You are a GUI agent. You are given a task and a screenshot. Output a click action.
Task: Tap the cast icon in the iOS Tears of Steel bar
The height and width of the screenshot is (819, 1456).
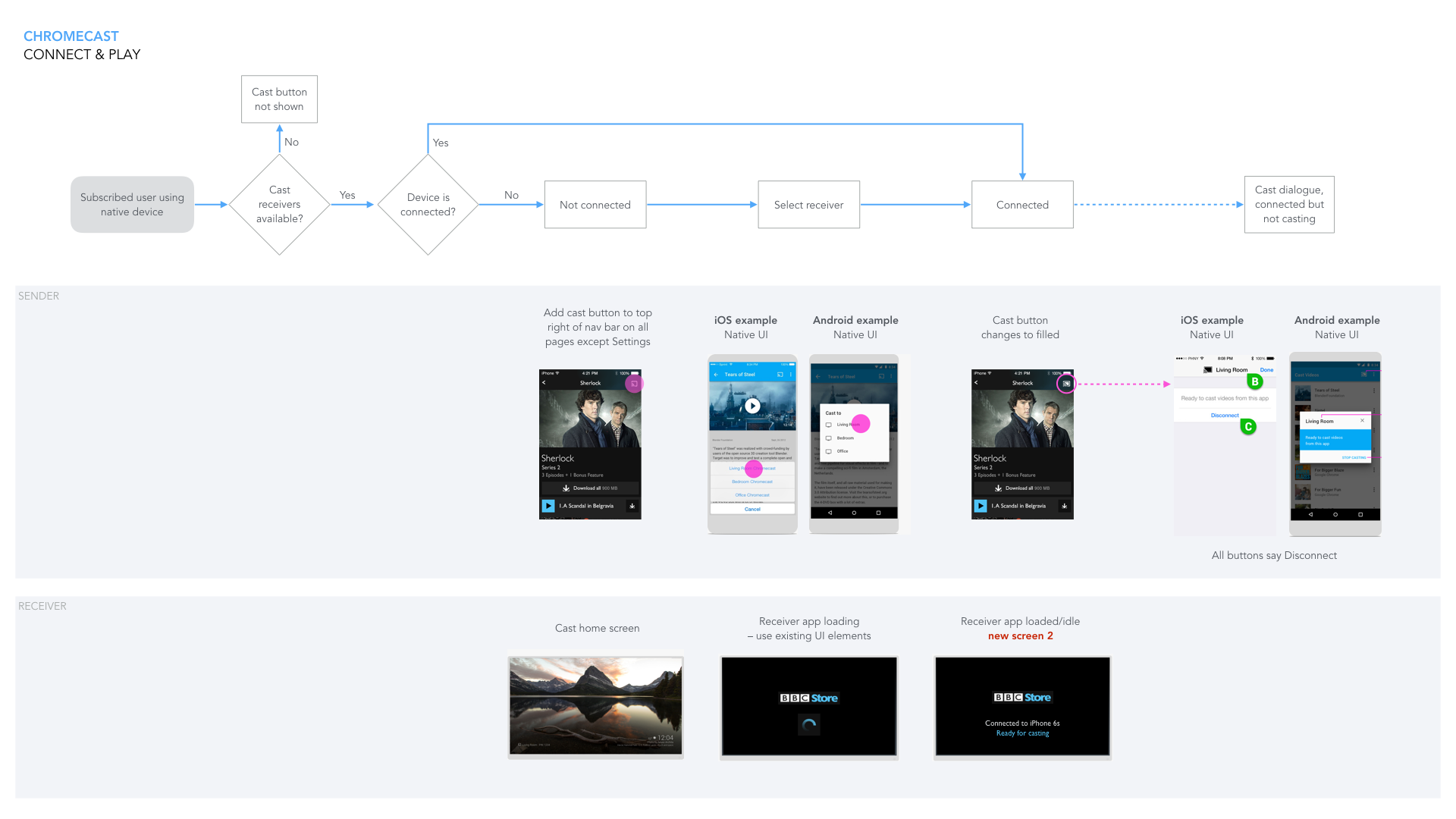pos(780,375)
